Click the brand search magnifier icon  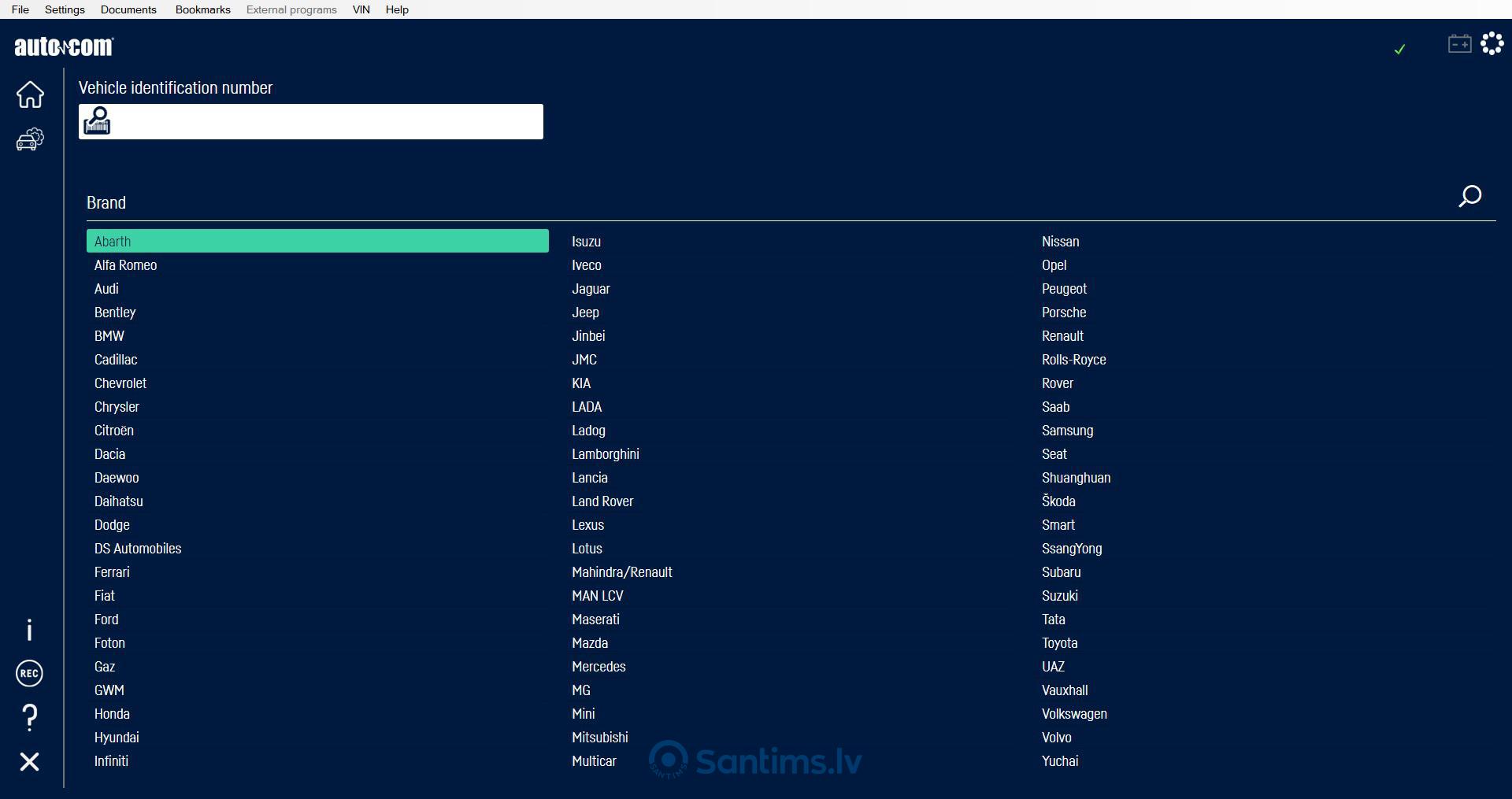coord(1469,196)
